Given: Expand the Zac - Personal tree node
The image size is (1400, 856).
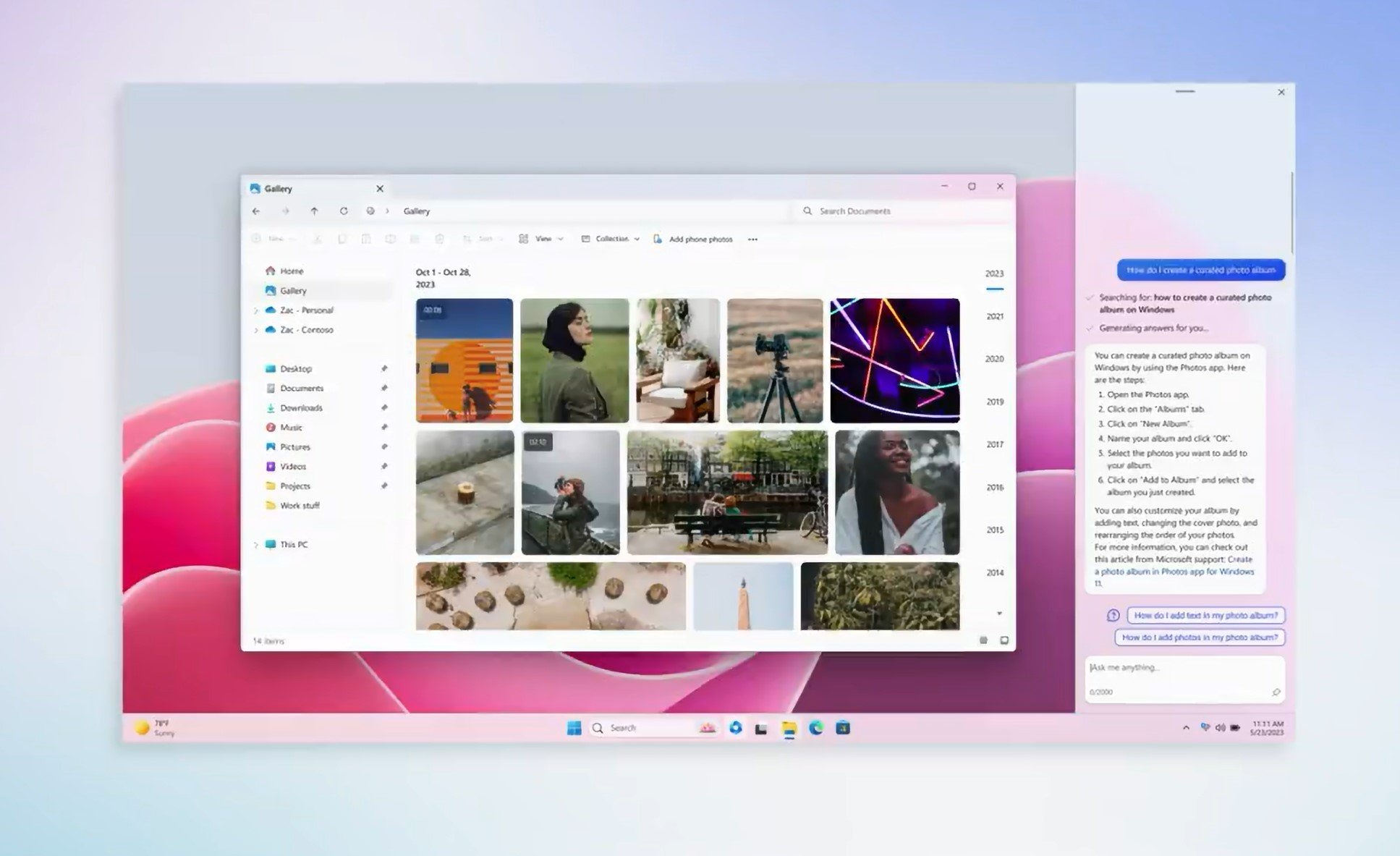Looking at the screenshot, I should click(x=255, y=310).
